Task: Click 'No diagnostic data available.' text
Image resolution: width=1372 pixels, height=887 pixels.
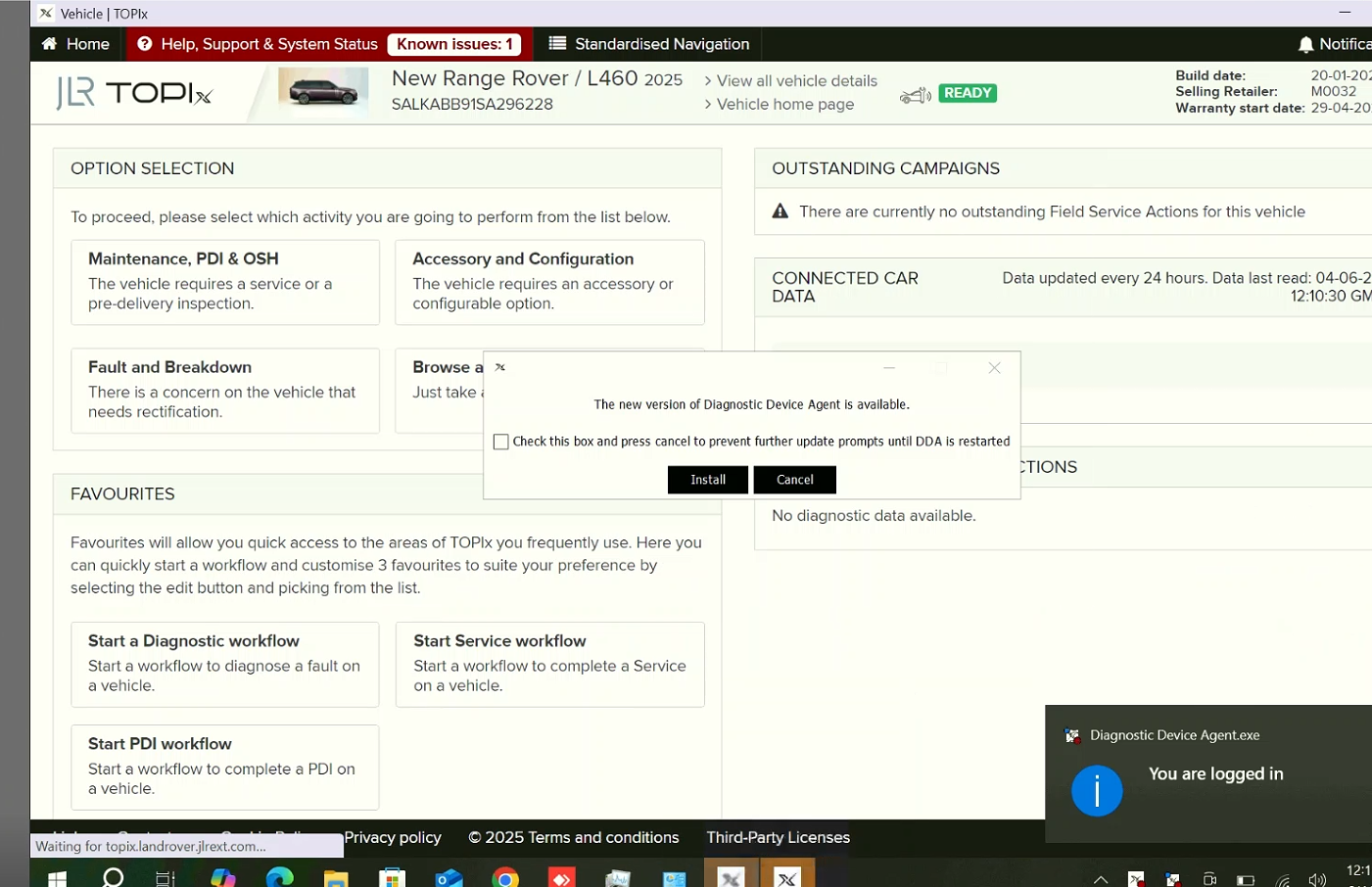Action: coord(874,515)
